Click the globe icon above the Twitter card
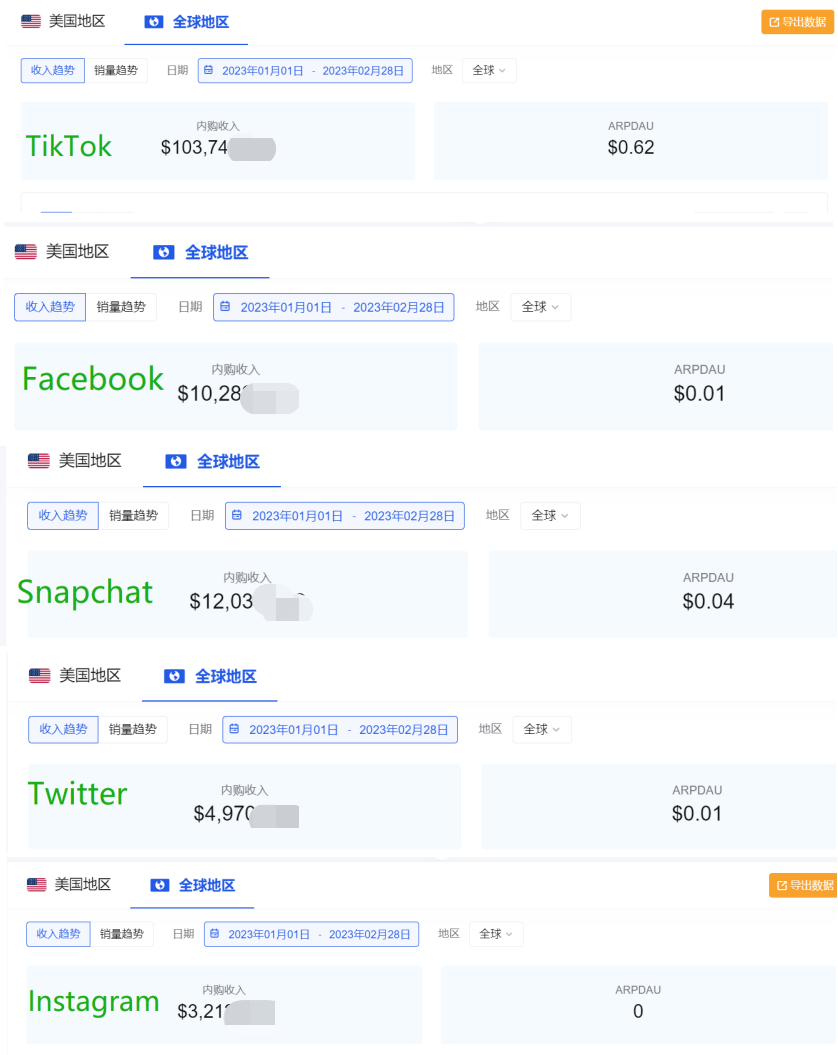Viewport: 838px width, 1055px height. click(x=175, y=676)
